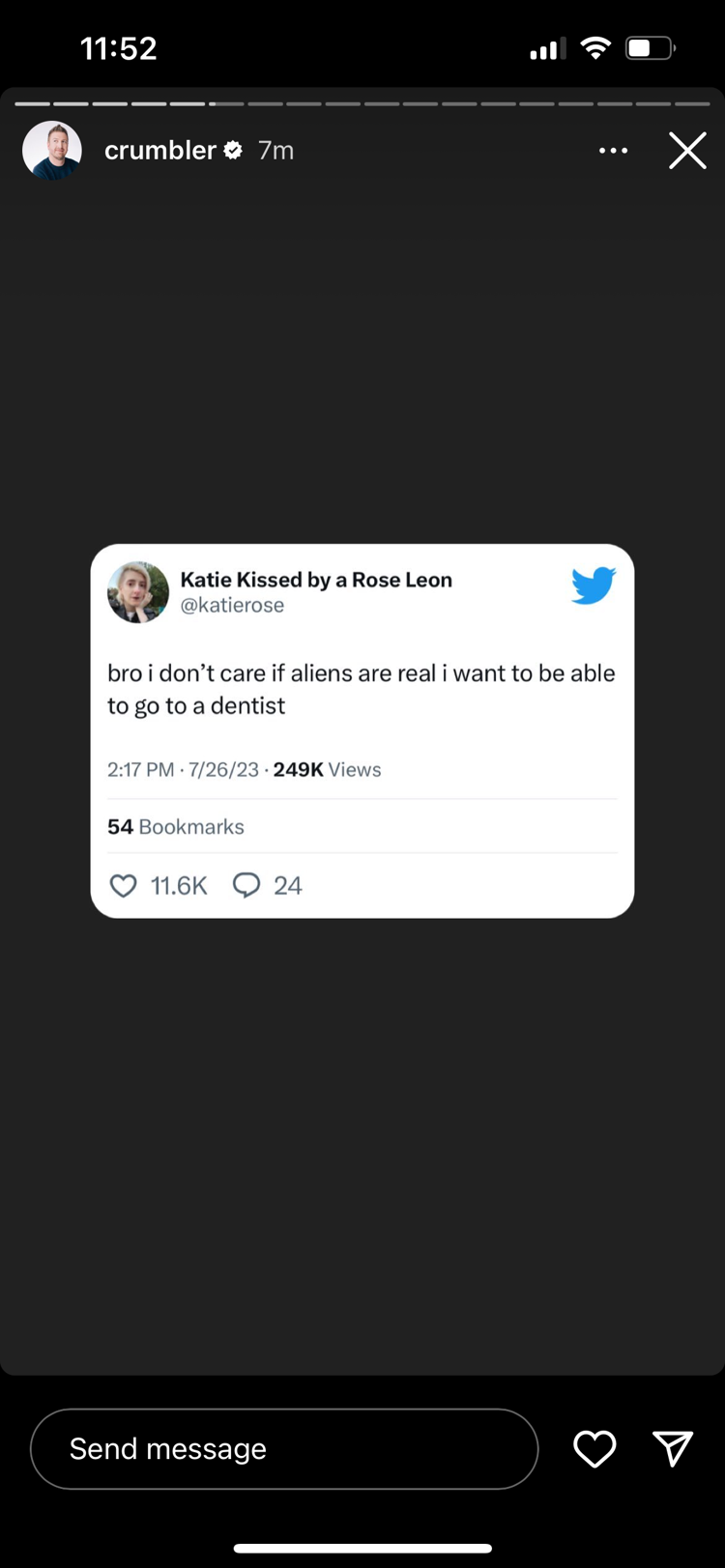This screenshot has width=725, height=1568.
Task: Open the crumbler username link
Action: tap(159, 151)
